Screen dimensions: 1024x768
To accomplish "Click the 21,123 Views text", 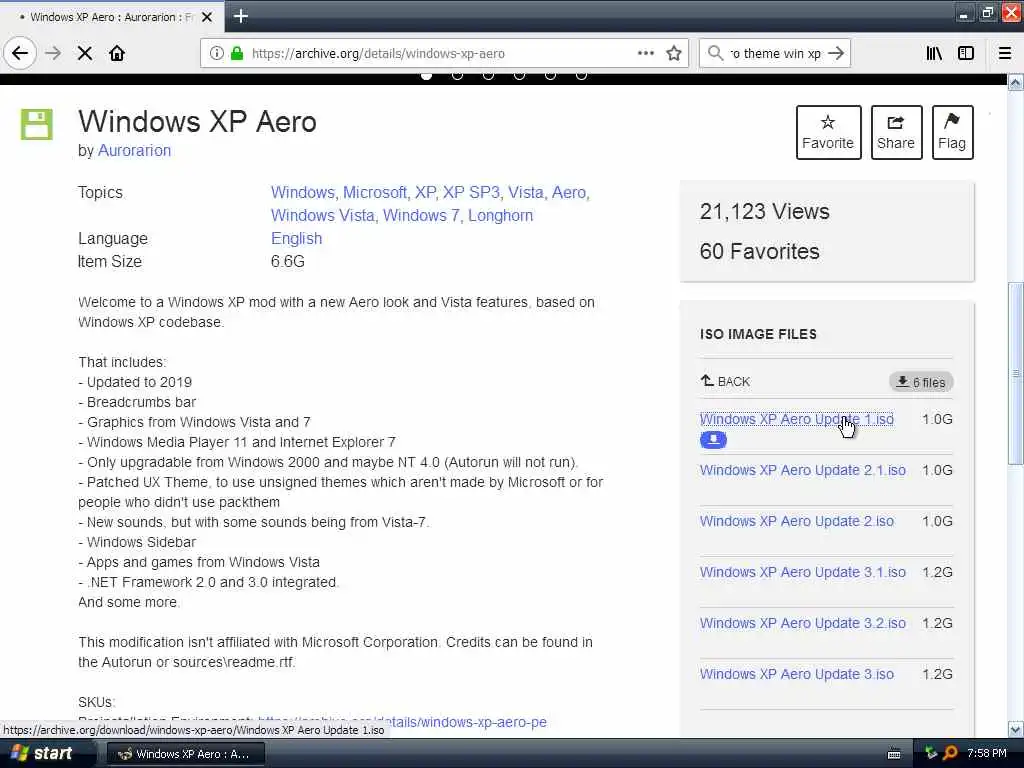I will (765, 212).
